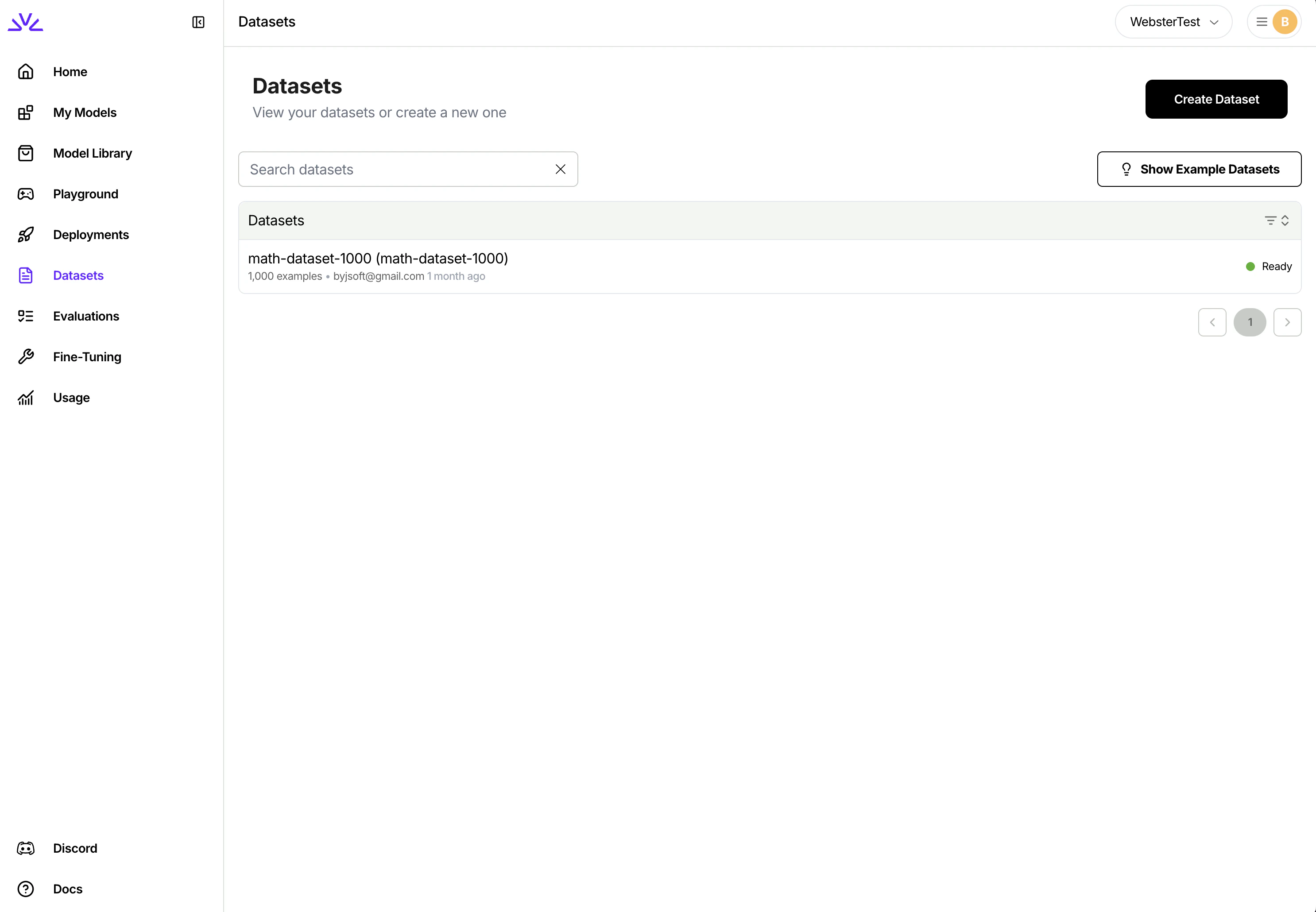Click the sort toggle beside the filter icon

[1285, 220]
